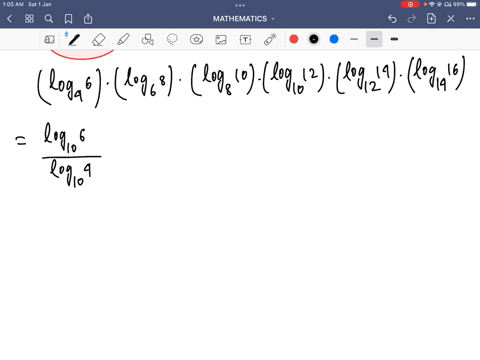Bookmark the current page
The image size is (480, 360).
(x=68, y=19)
